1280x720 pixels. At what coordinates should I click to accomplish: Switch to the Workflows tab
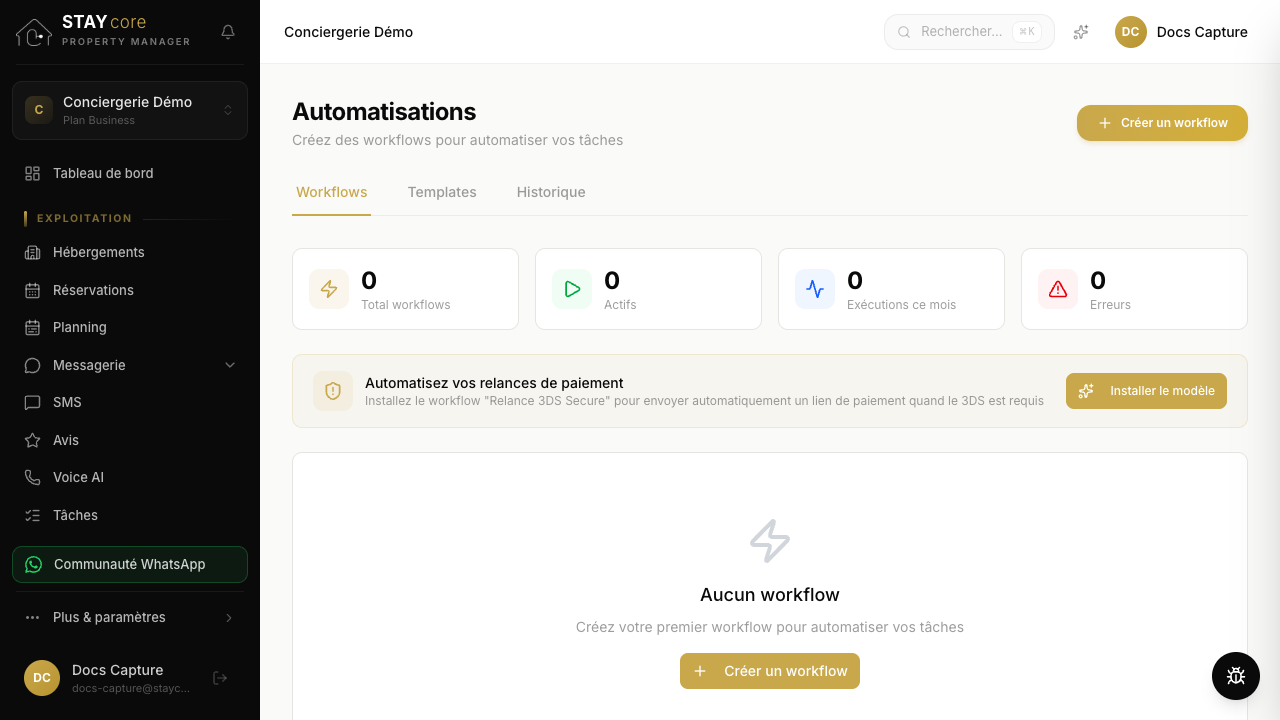[x=332, y=192]
